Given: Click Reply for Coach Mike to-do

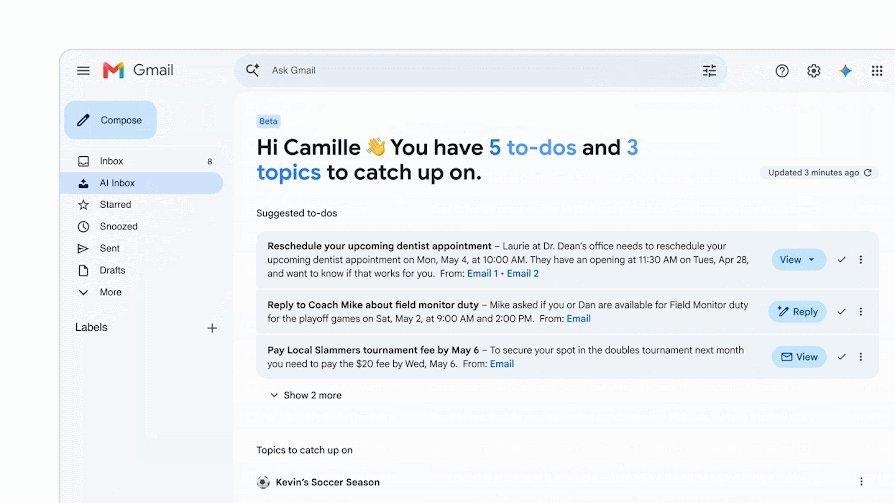Looking at the screenshot, I should pyautogui.click(x=797, y=312).
